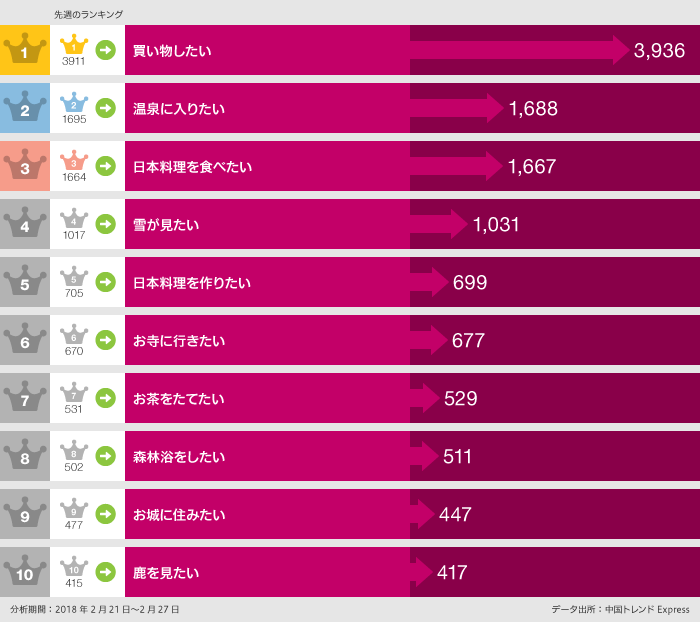Click the 中国トレンド Express data source text
Image resolution: width=700 pixels, height=622 pixels.
point(620,609)
